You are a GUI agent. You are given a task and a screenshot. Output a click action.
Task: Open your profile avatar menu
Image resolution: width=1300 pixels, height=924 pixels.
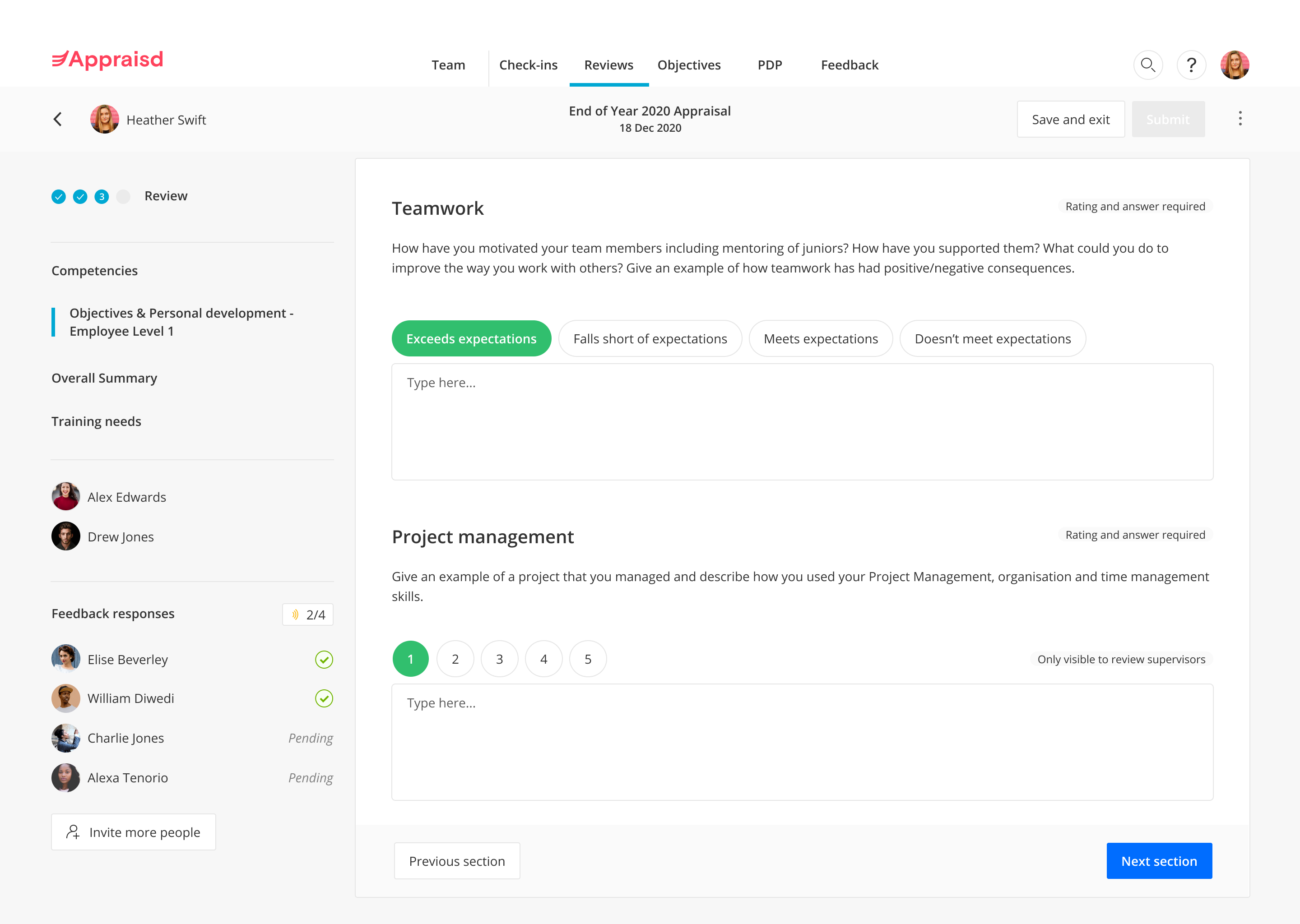(1235, 65)
